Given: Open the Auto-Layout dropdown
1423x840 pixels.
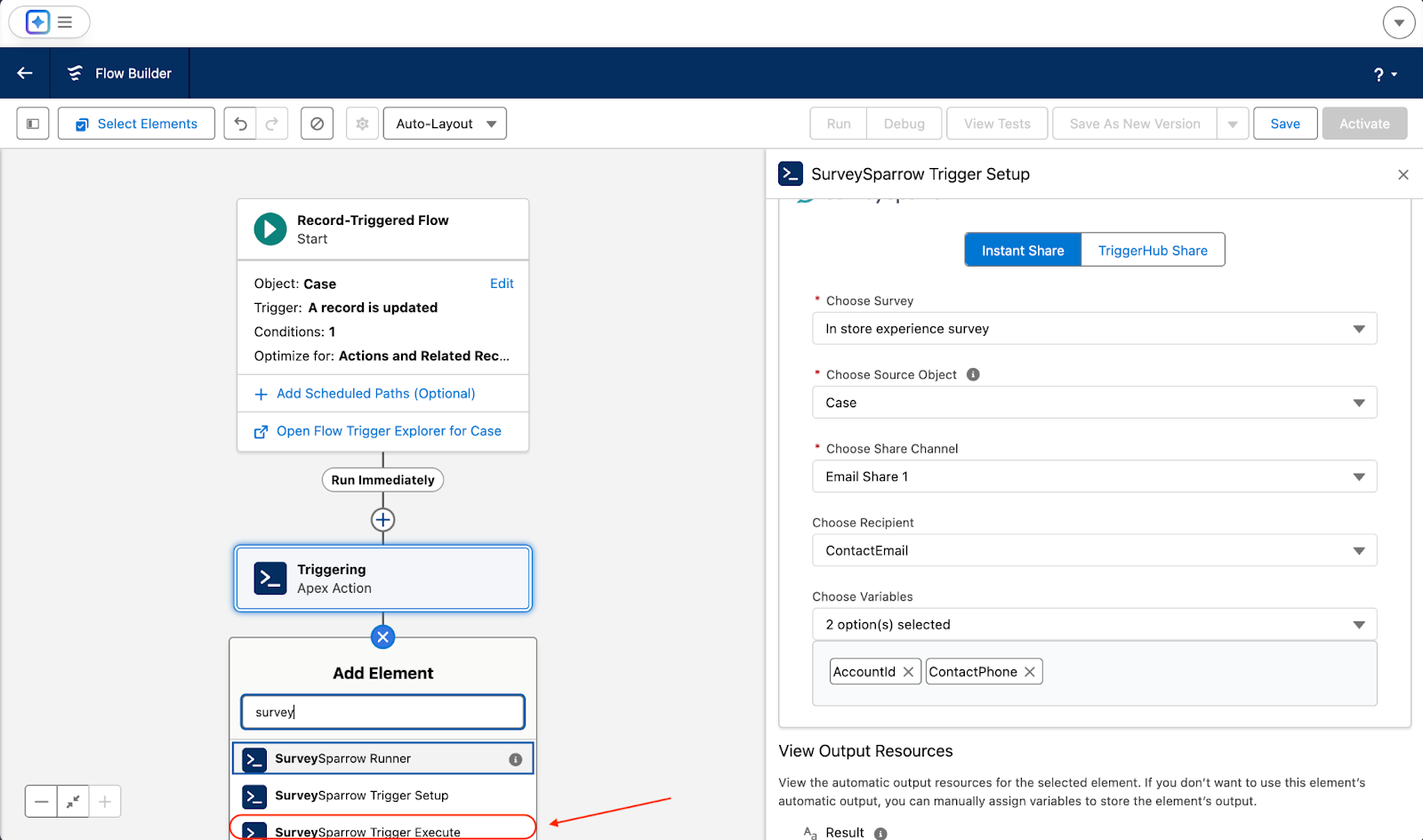Looking at the screenshot, I should (x=445, y=124).
